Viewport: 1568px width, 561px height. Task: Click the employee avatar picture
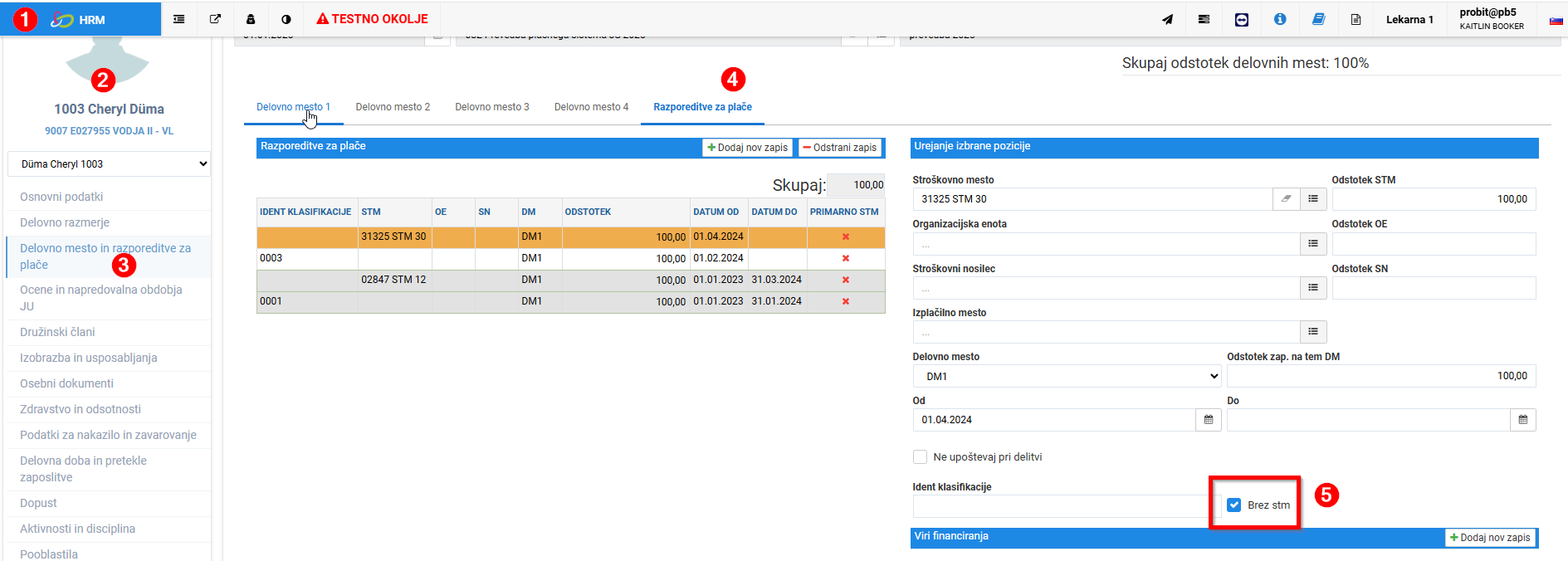(x=107, y=62)
